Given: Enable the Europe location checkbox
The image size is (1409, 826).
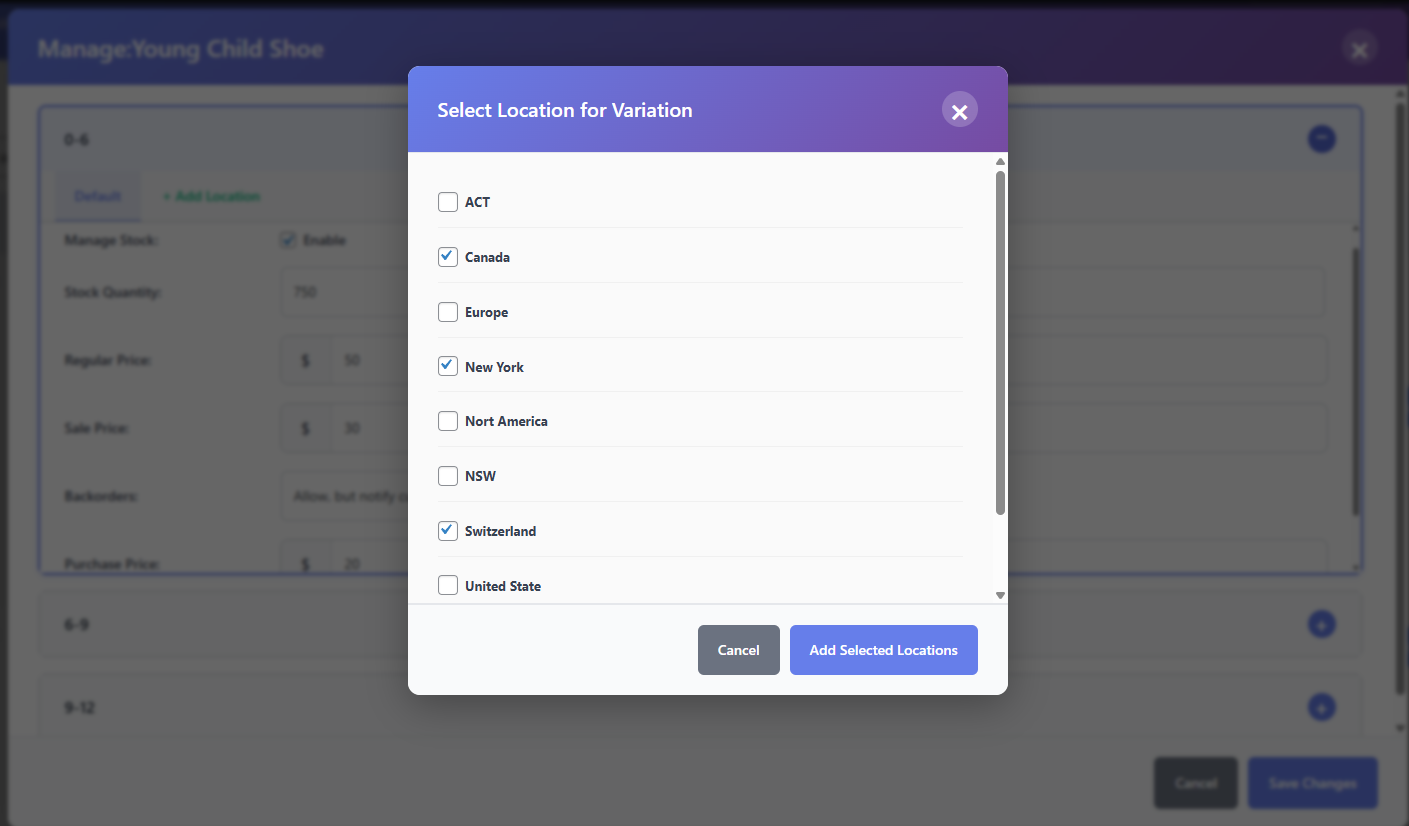Looking at the screenshot, I should pyautogui.click(x=448, y=312).
